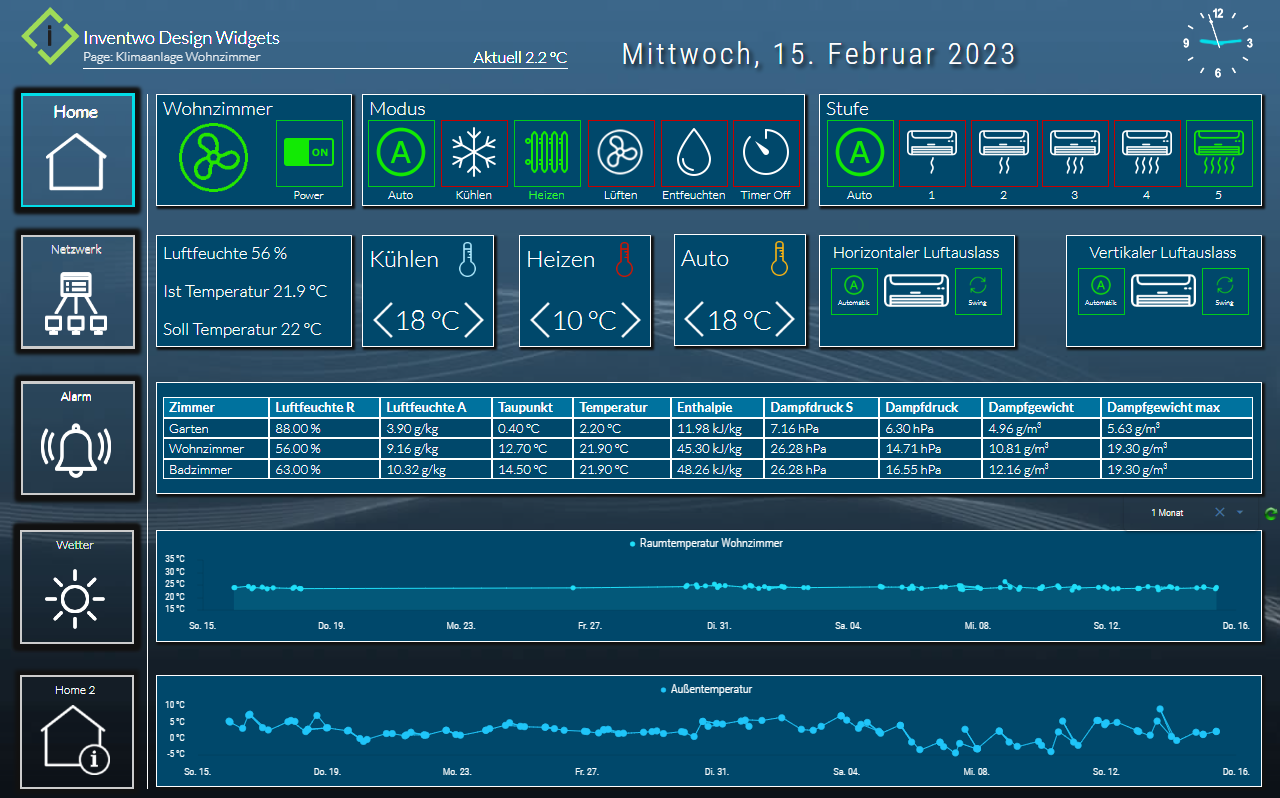The height and width of the screenshot is (798, 1280).
Task: Select Heizen radiator mode
Action: pyautogui.click(x=547, y=153)
